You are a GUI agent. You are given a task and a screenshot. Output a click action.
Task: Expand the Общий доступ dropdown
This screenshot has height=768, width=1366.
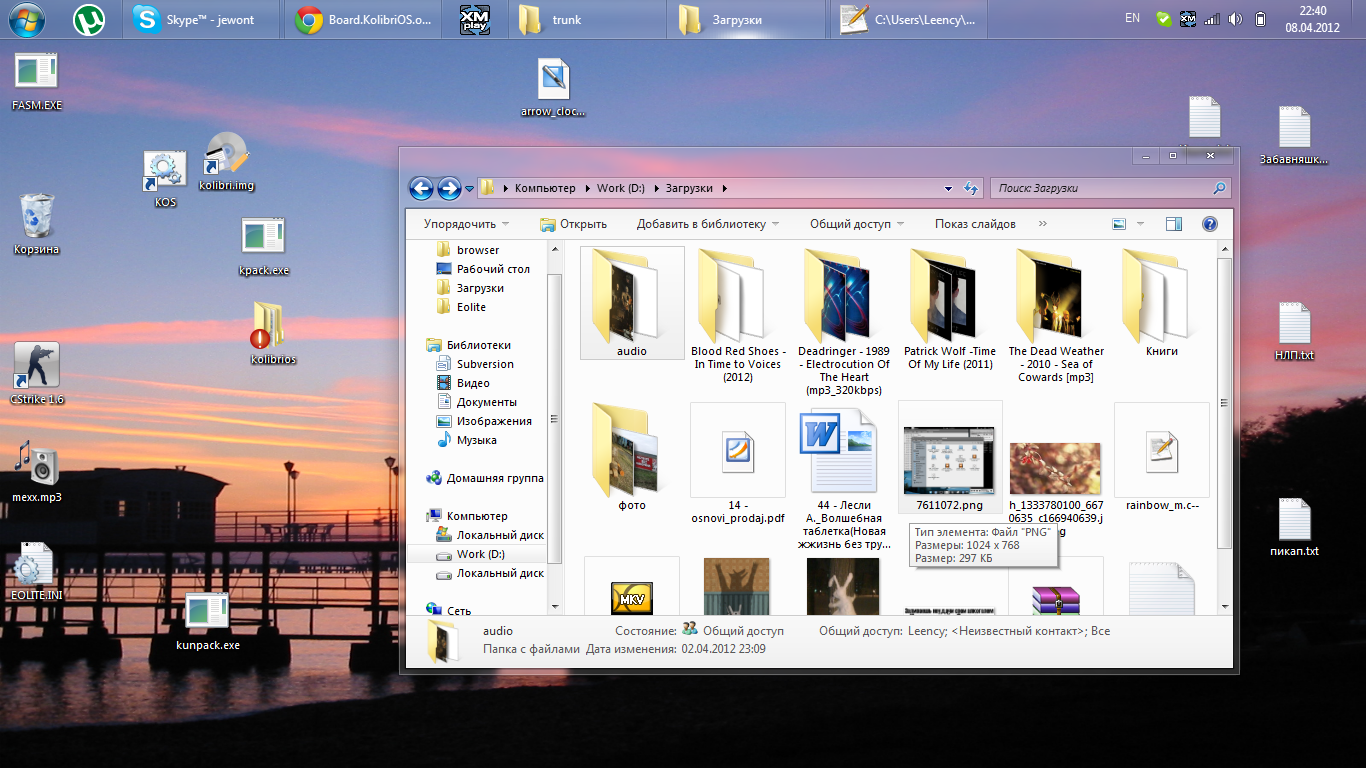[857, 224]
